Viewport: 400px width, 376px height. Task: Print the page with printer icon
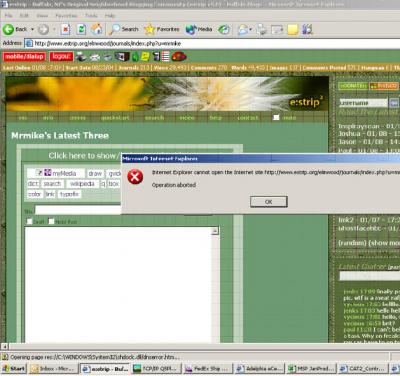pos(261,29)
